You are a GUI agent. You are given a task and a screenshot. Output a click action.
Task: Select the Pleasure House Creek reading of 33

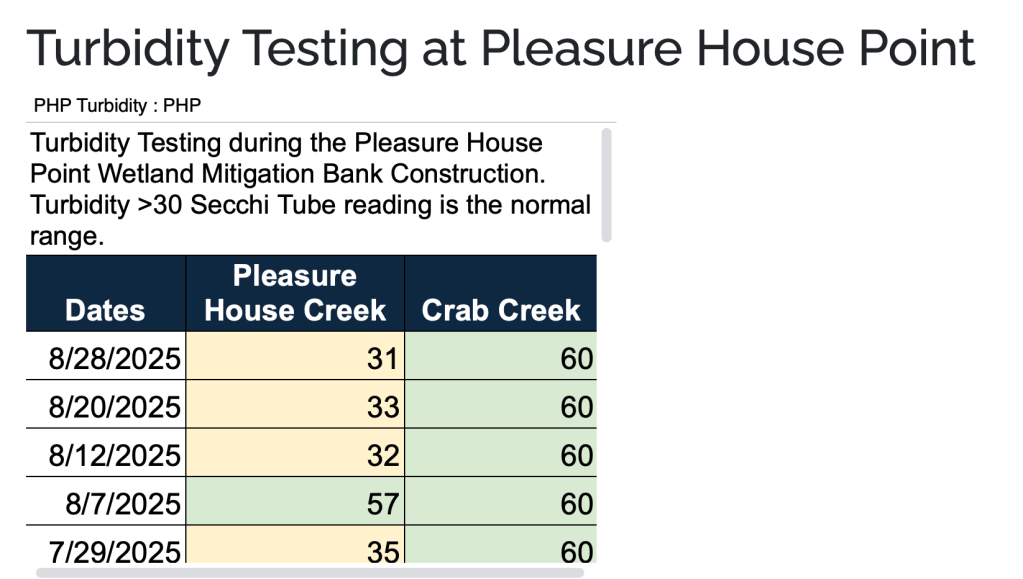pos(295,407)
